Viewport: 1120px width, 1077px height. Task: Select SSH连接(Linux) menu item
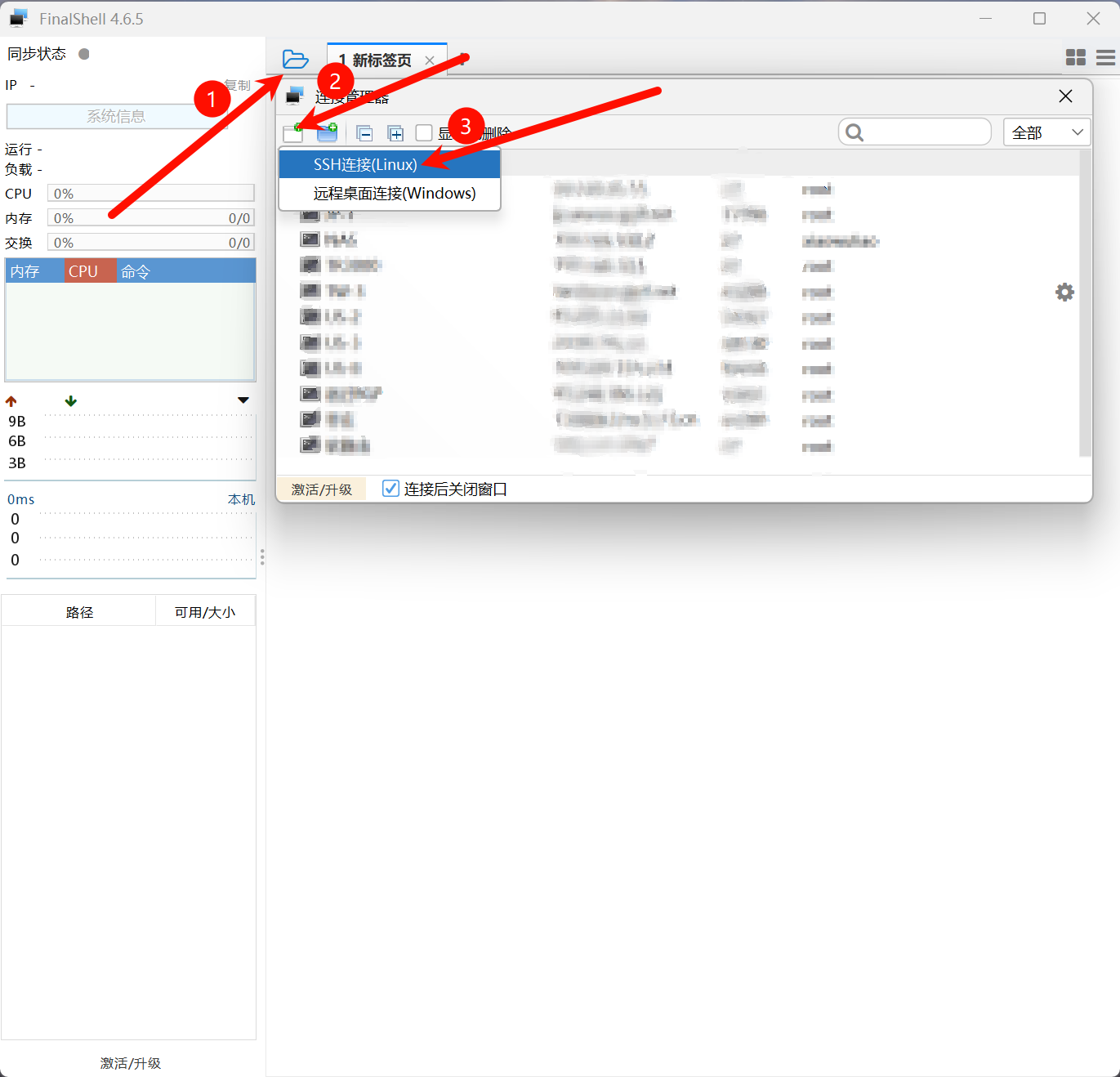(390, 164)
